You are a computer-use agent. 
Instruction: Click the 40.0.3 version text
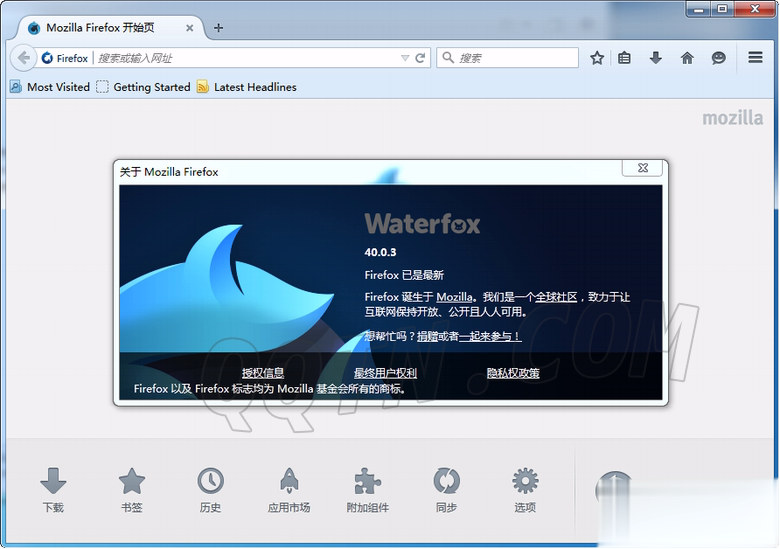pyautogui.click(x=380, y=252)
